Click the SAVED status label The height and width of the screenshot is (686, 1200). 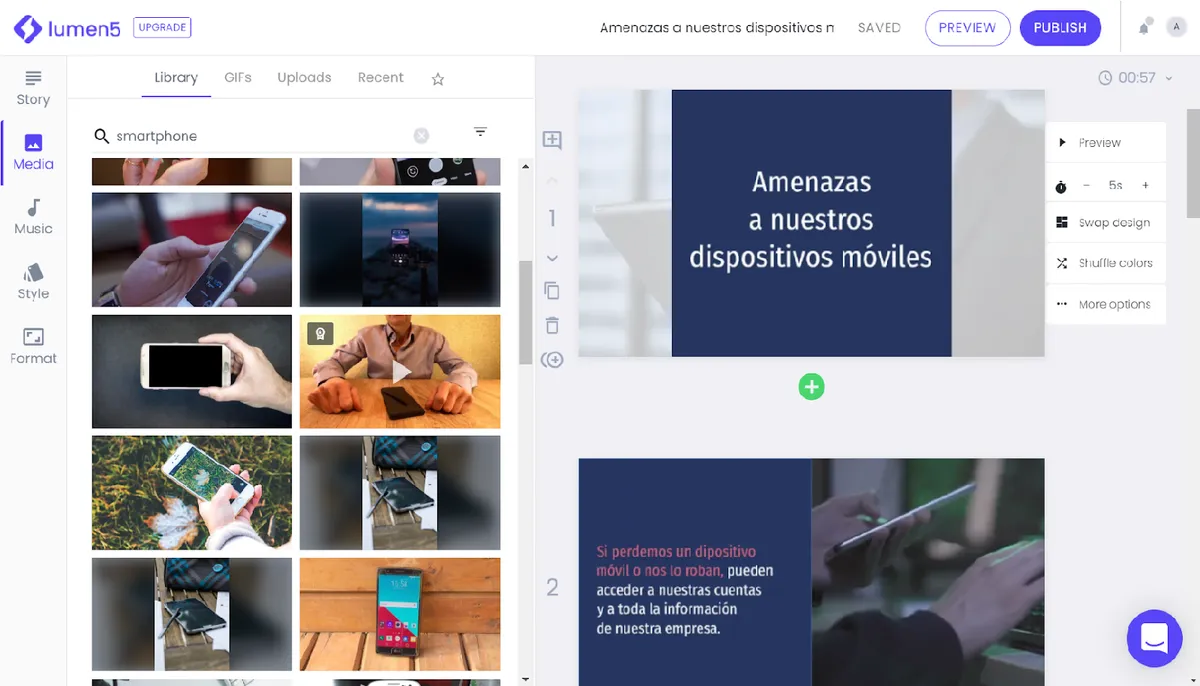tap(879, 28)
